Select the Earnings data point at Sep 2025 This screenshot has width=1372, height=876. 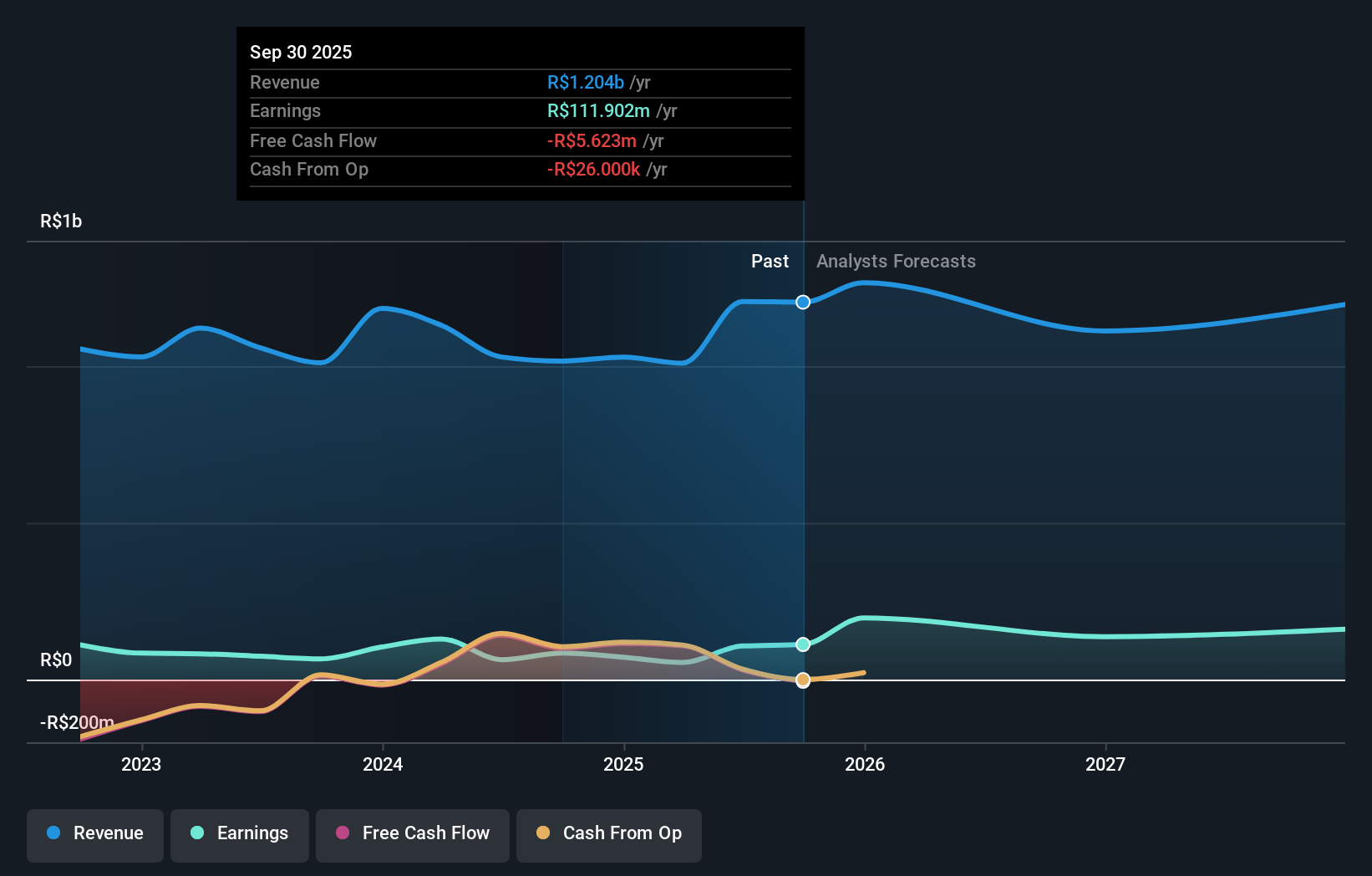[x=803, y=644]
